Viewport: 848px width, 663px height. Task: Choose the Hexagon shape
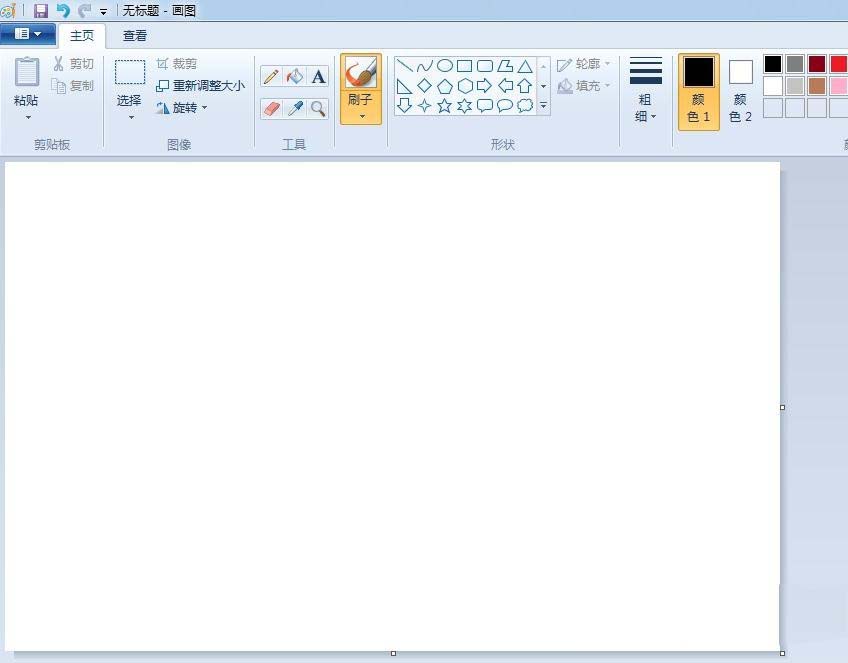click(465, 86)
